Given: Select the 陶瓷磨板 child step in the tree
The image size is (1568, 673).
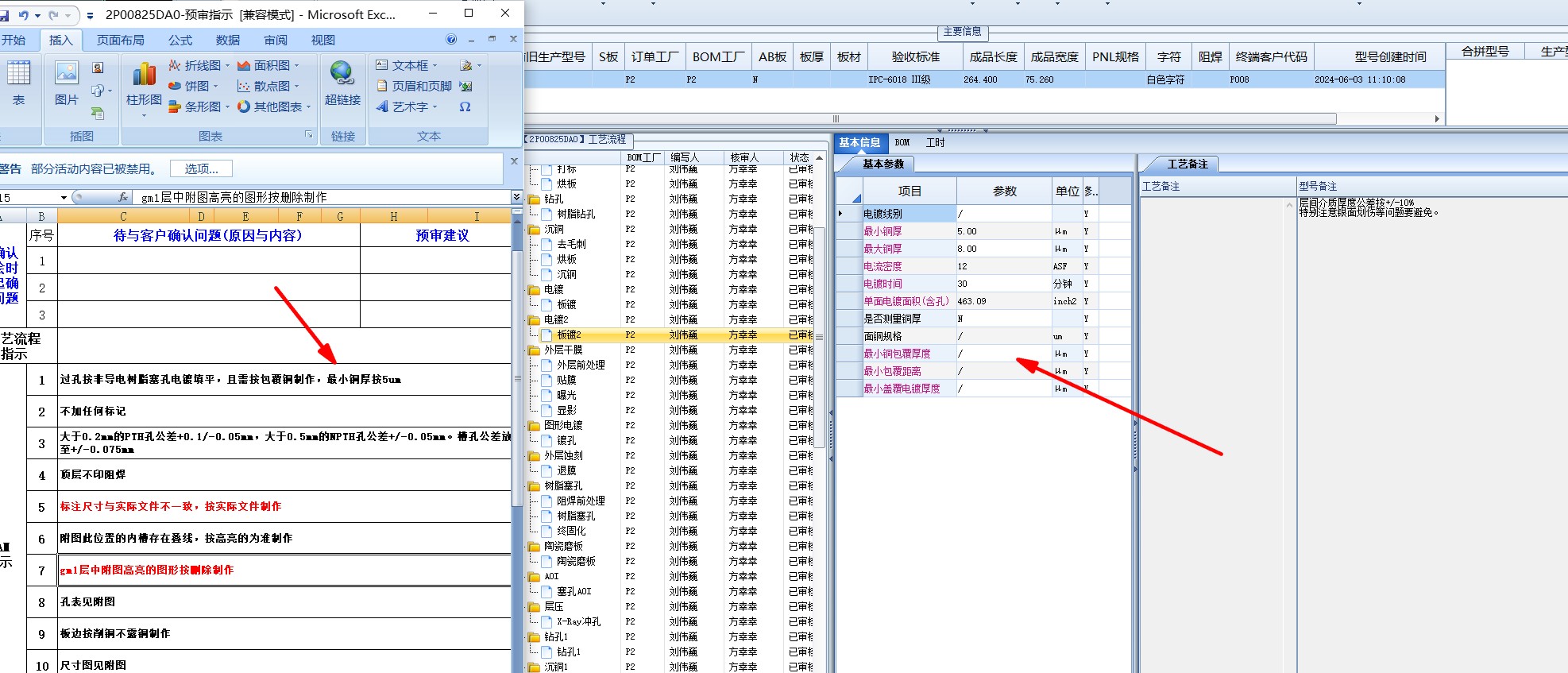Looking at the screenshot, I should tap(576, 562).
